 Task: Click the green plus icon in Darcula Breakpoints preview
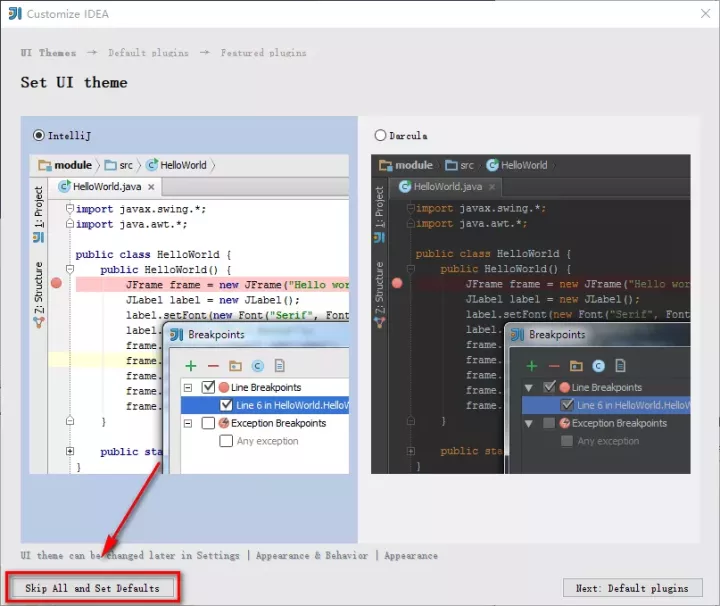(532, 366)
